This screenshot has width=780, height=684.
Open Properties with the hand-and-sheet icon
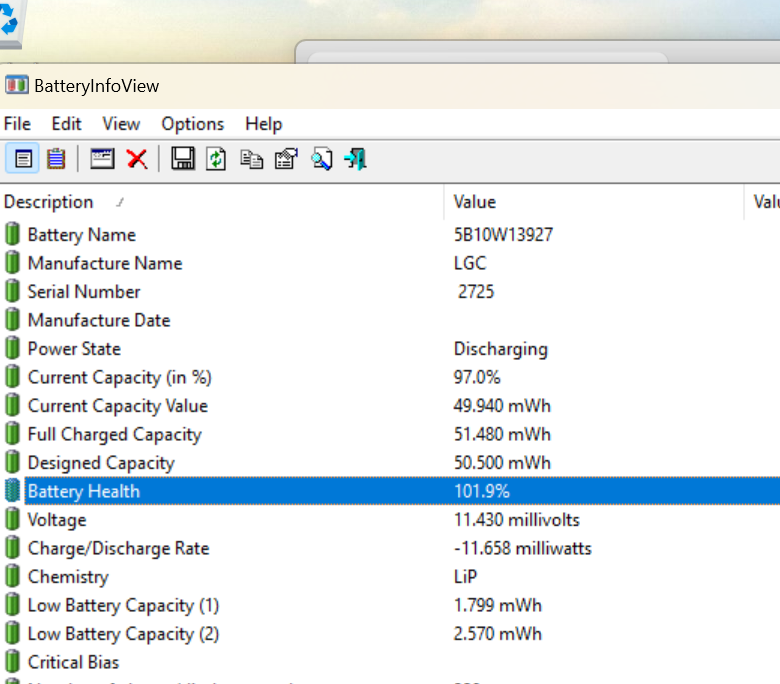point(286,159)
